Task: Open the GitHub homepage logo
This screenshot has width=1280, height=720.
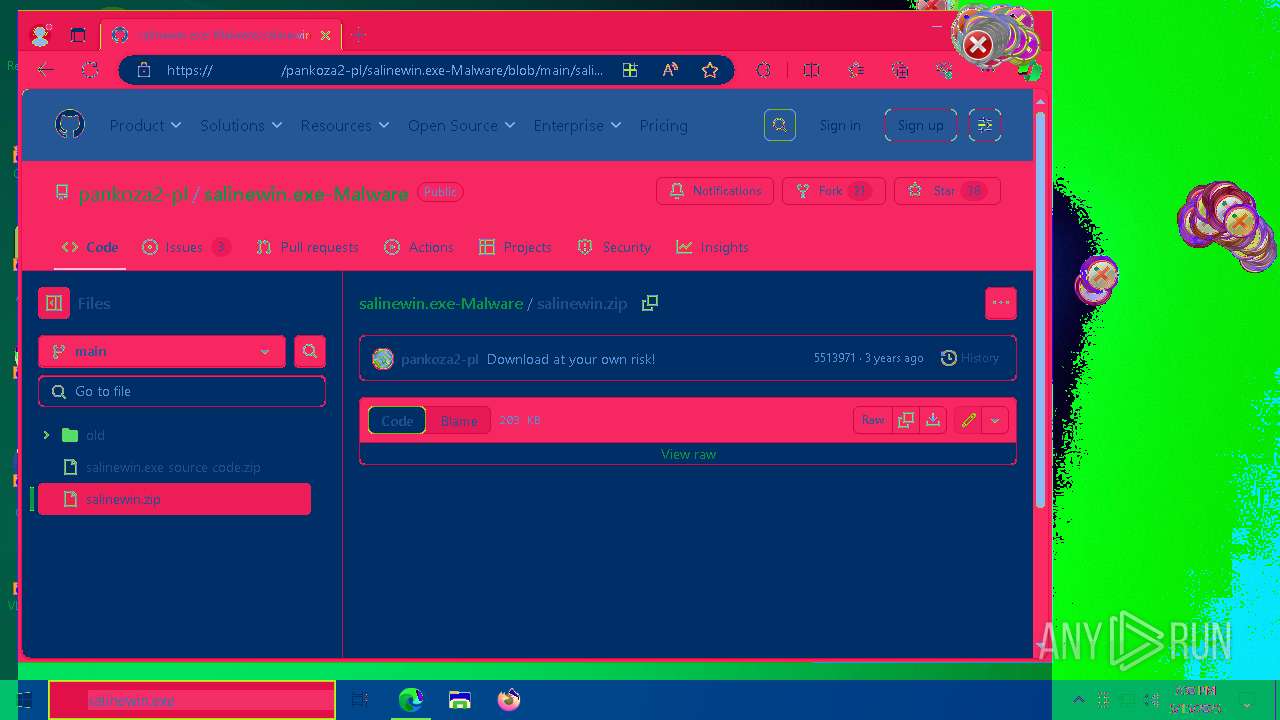Action: 70,125
